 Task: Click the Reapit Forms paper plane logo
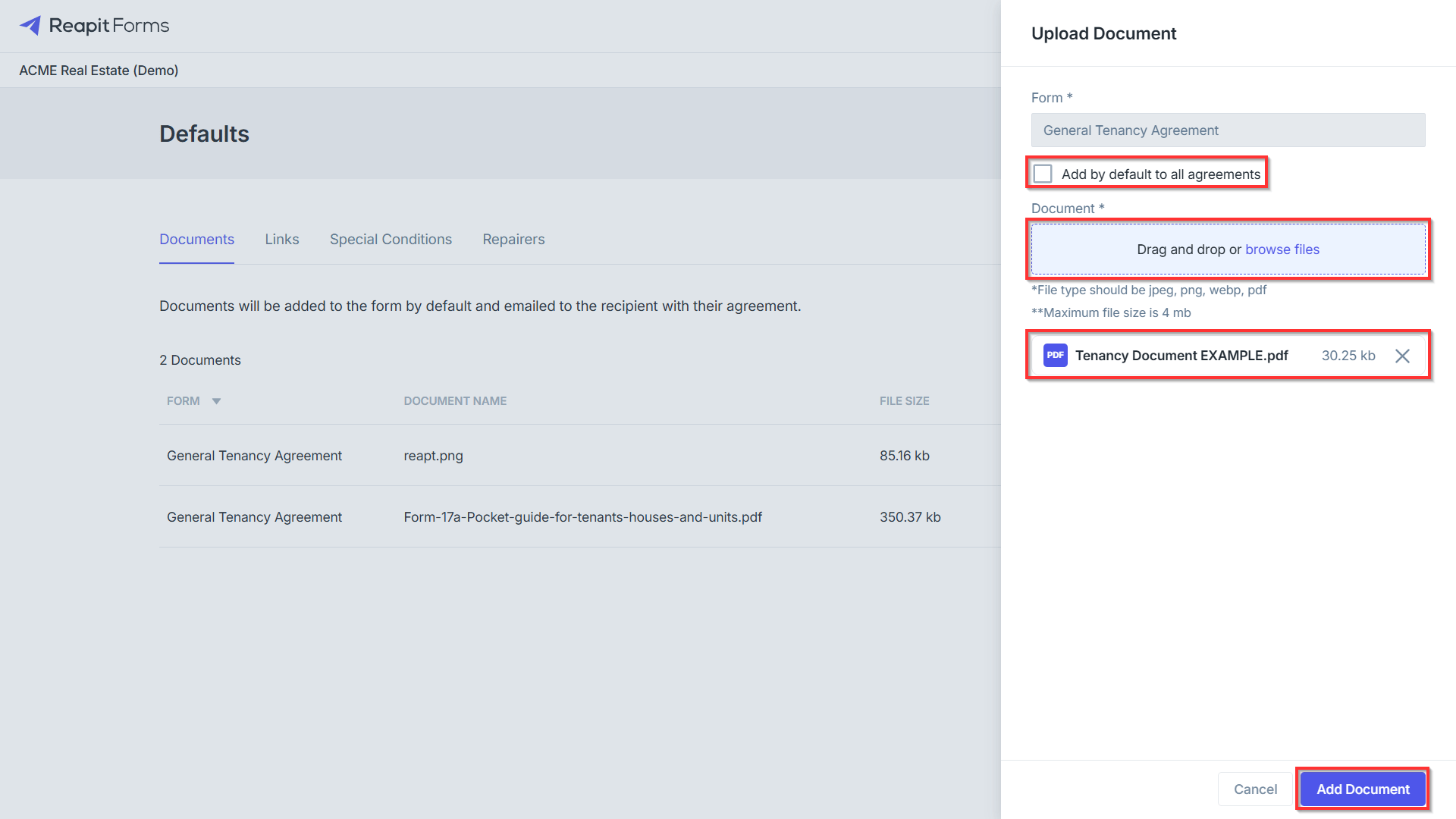(30, 26)
